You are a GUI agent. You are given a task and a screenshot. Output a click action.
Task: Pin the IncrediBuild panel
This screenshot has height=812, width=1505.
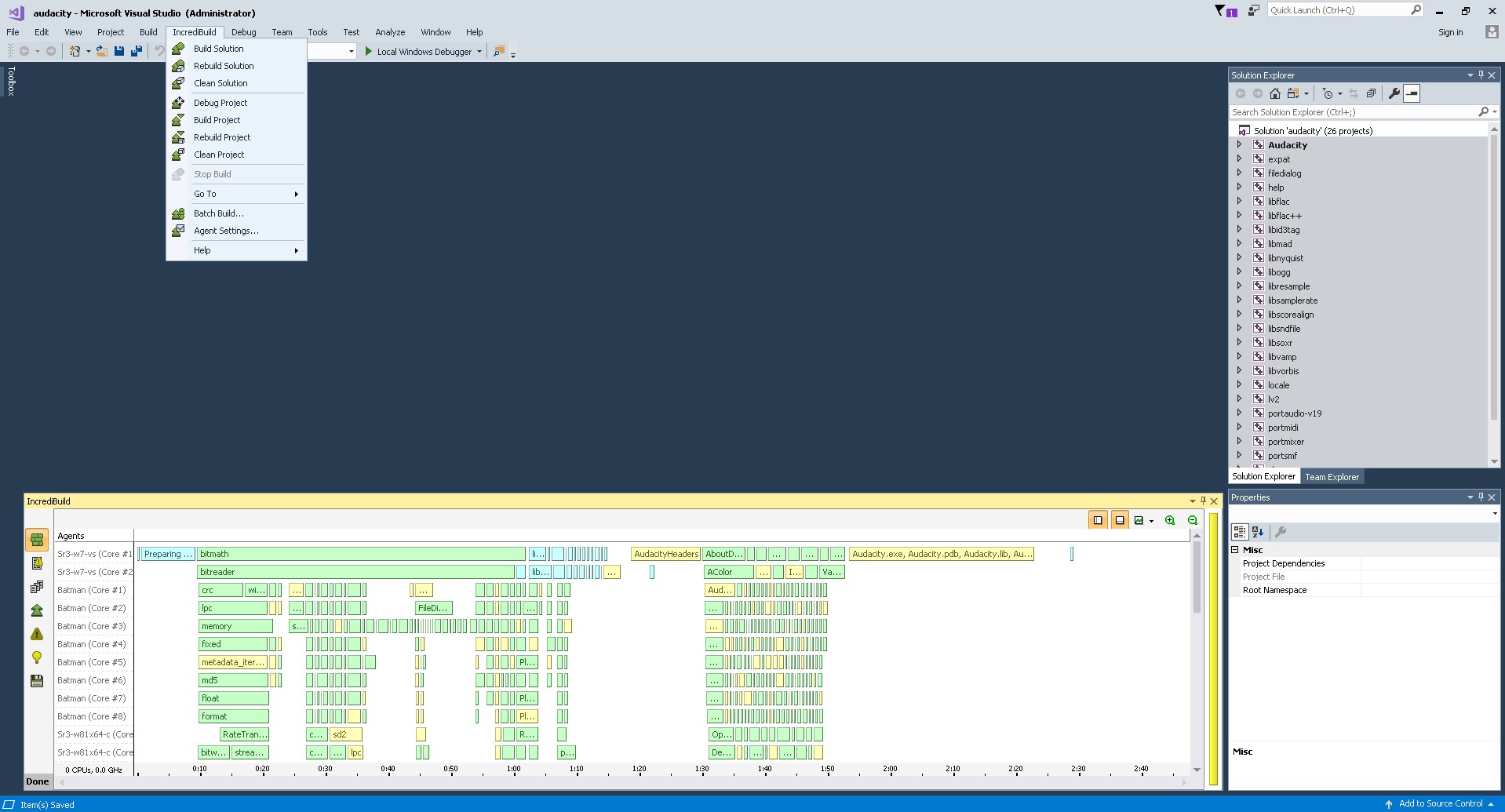[x=1203, y=501]
